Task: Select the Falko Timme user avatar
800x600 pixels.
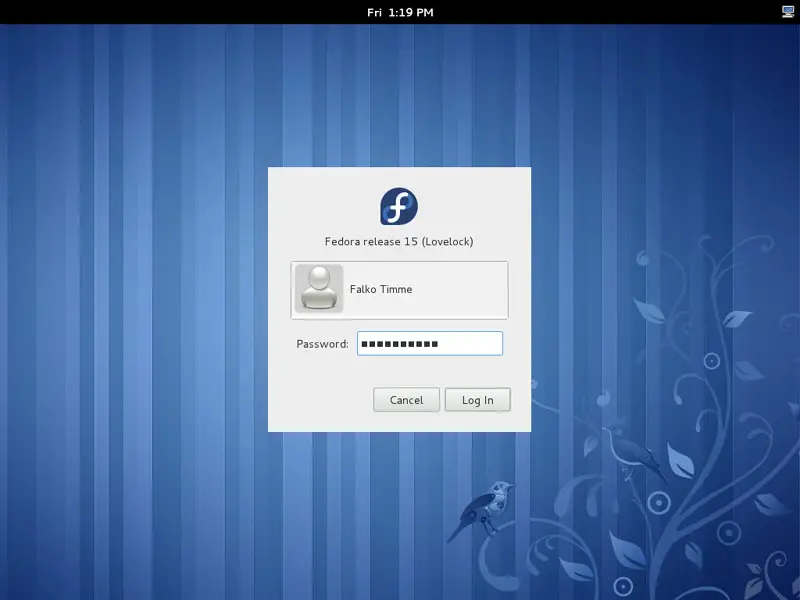Action: click(319, 289)
